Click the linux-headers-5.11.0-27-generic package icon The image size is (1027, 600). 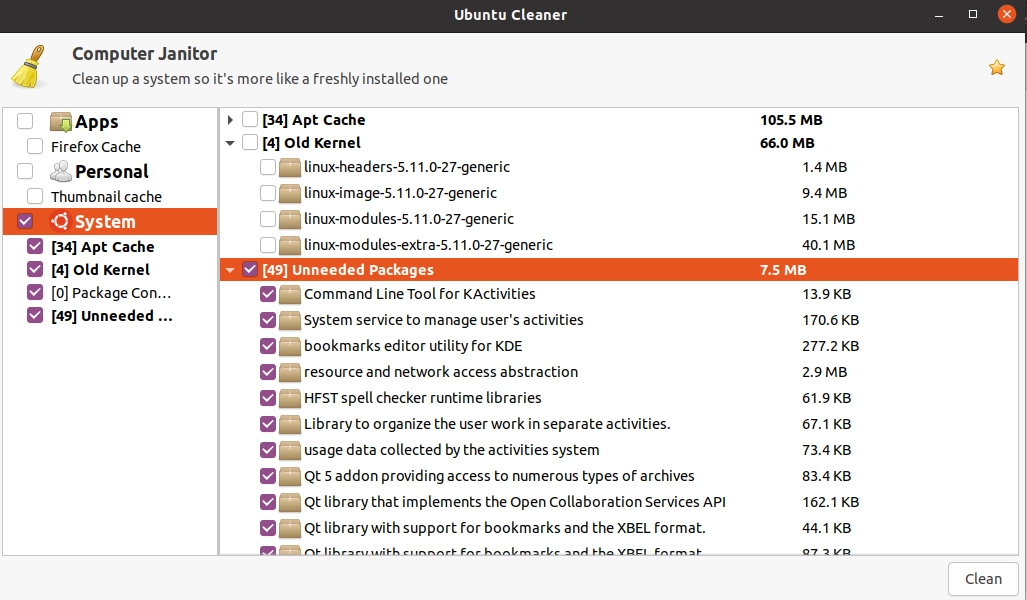pos(290,167)
